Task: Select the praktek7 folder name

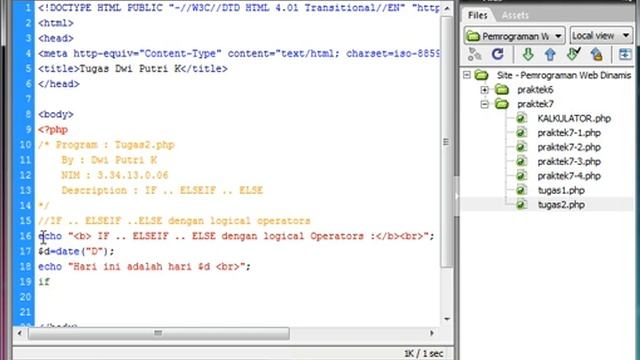Action: (x=535, y=104)
